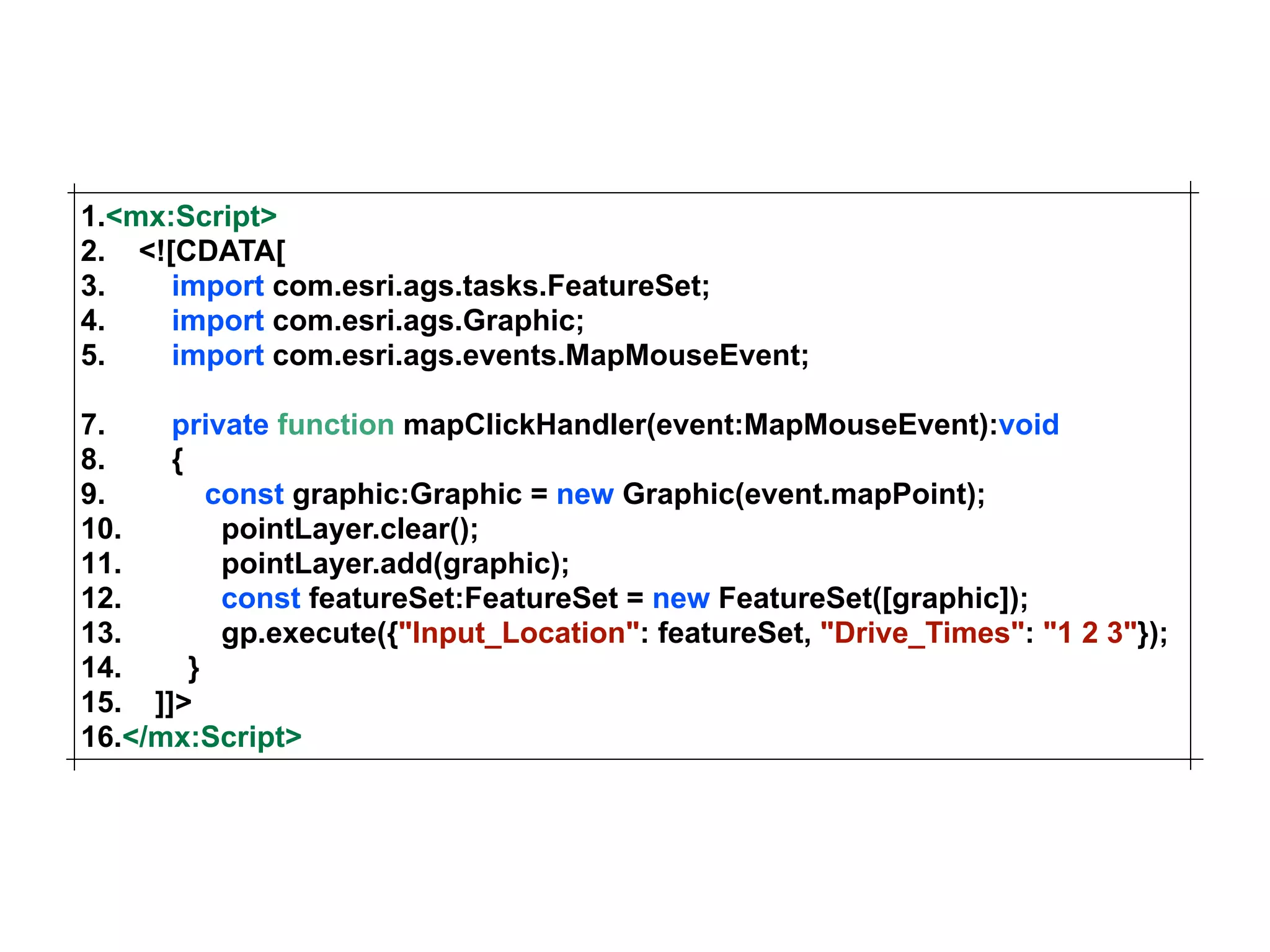Click the new keyword on line 12
This screenshot has width=1270, height=952.
pos(680,598)
